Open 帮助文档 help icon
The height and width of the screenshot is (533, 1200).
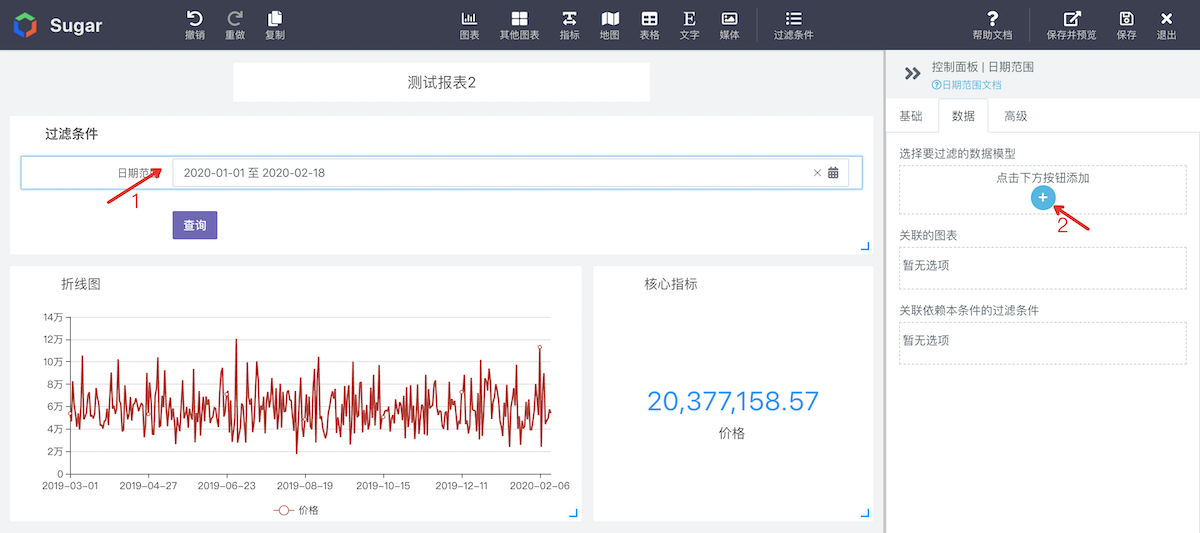992,18
